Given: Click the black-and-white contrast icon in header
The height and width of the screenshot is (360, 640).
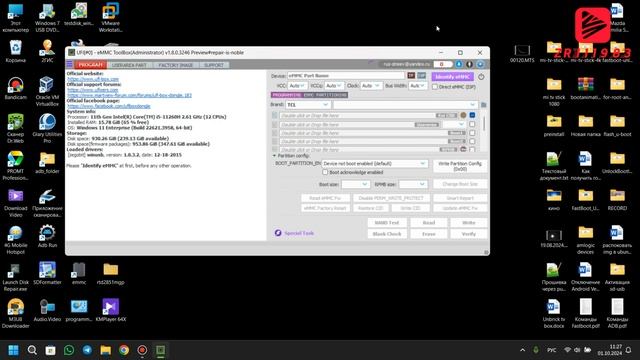Looking at the screenshot, I should coord(469,64).
